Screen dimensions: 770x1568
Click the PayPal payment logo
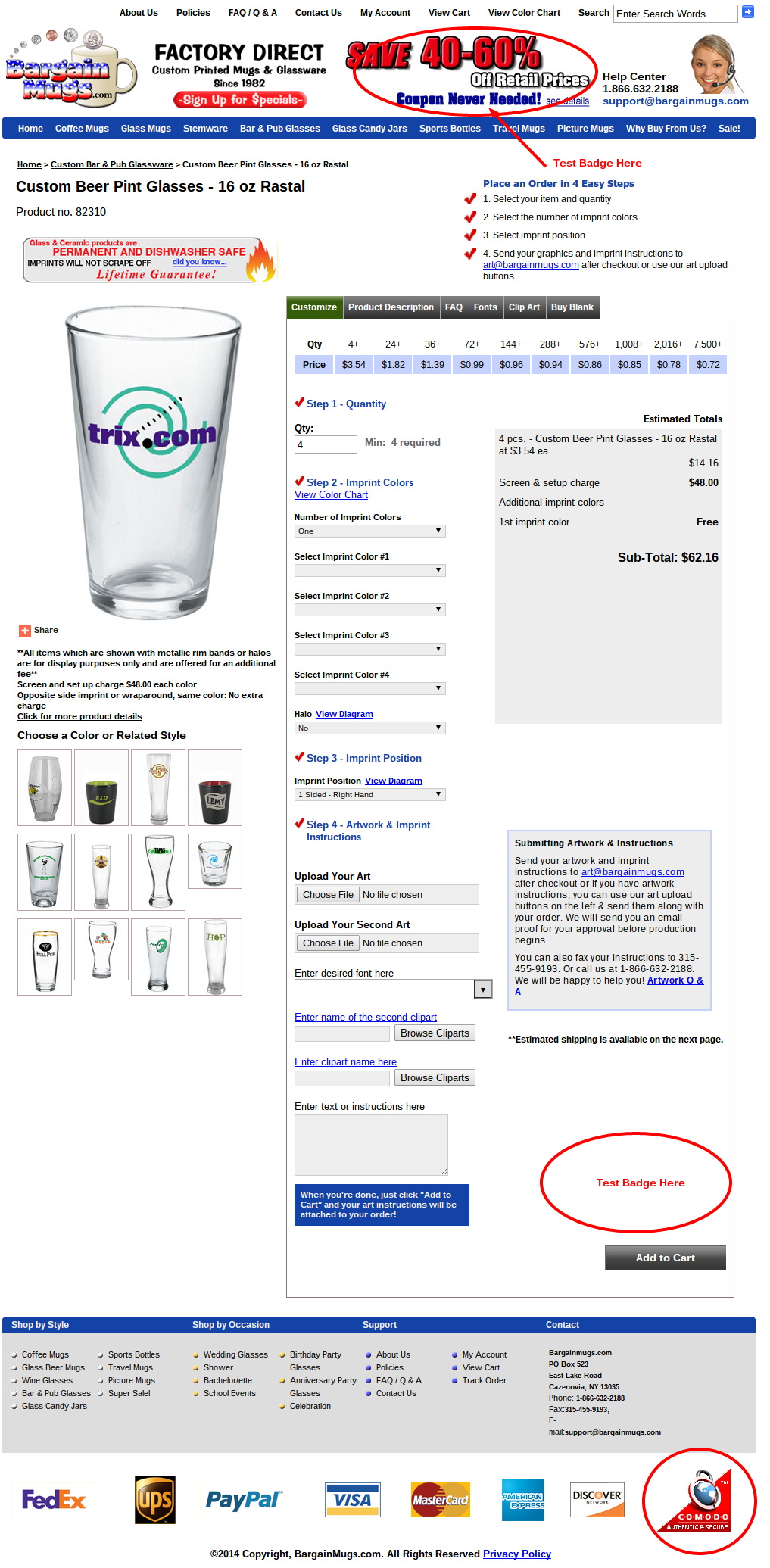pos(245,1500)
